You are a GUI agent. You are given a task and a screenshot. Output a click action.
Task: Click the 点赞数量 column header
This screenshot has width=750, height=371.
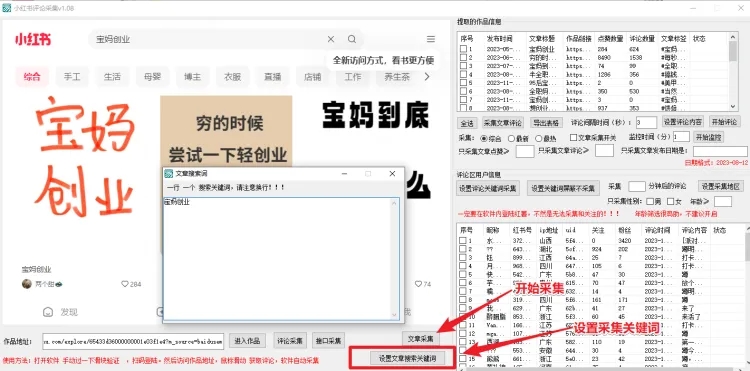point(609,38)
